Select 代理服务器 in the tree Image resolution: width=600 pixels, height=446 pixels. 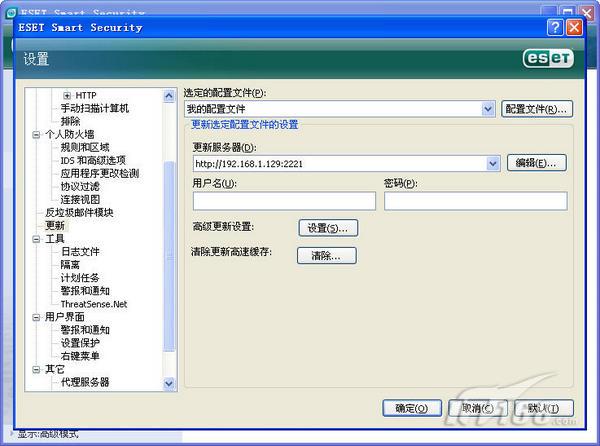pyautogui.click(x=85, y=382)
